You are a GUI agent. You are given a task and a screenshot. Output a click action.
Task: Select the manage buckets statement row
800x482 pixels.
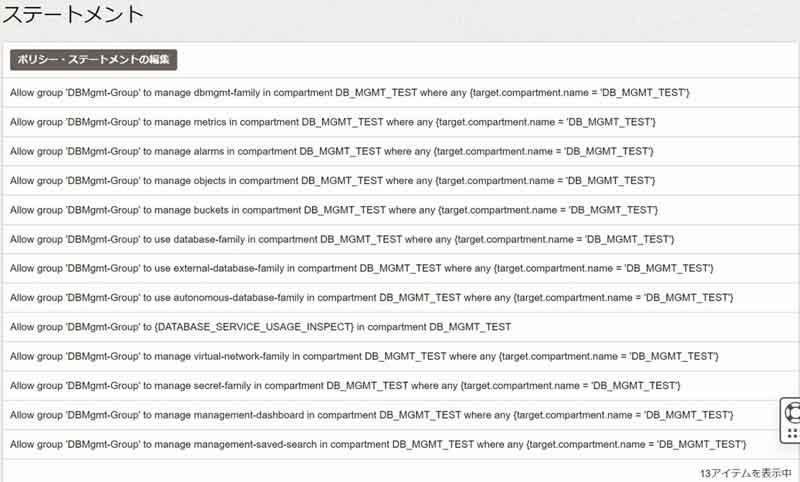pyautogui.click(x=400, y=210)
